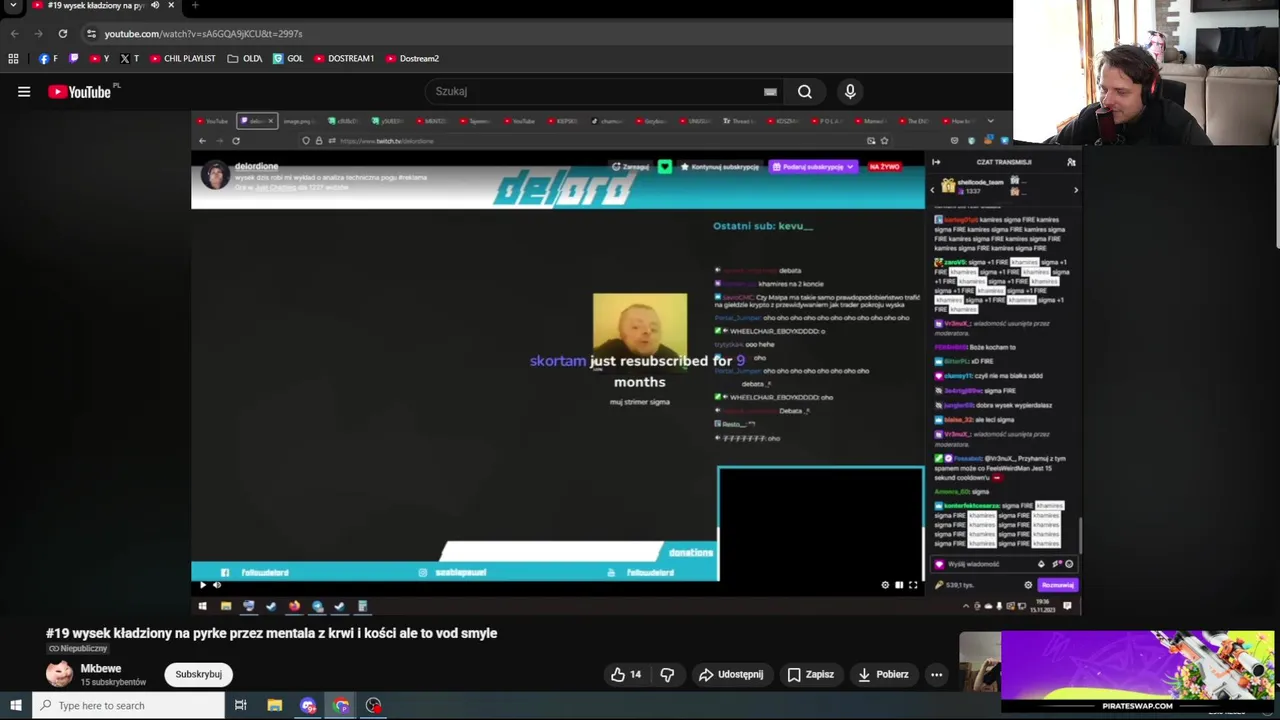The width and height of the screenshot is (1280, 720).
Task: Click the Subskrybuj button
Action: pyautogui.click(x=199, y=674)
